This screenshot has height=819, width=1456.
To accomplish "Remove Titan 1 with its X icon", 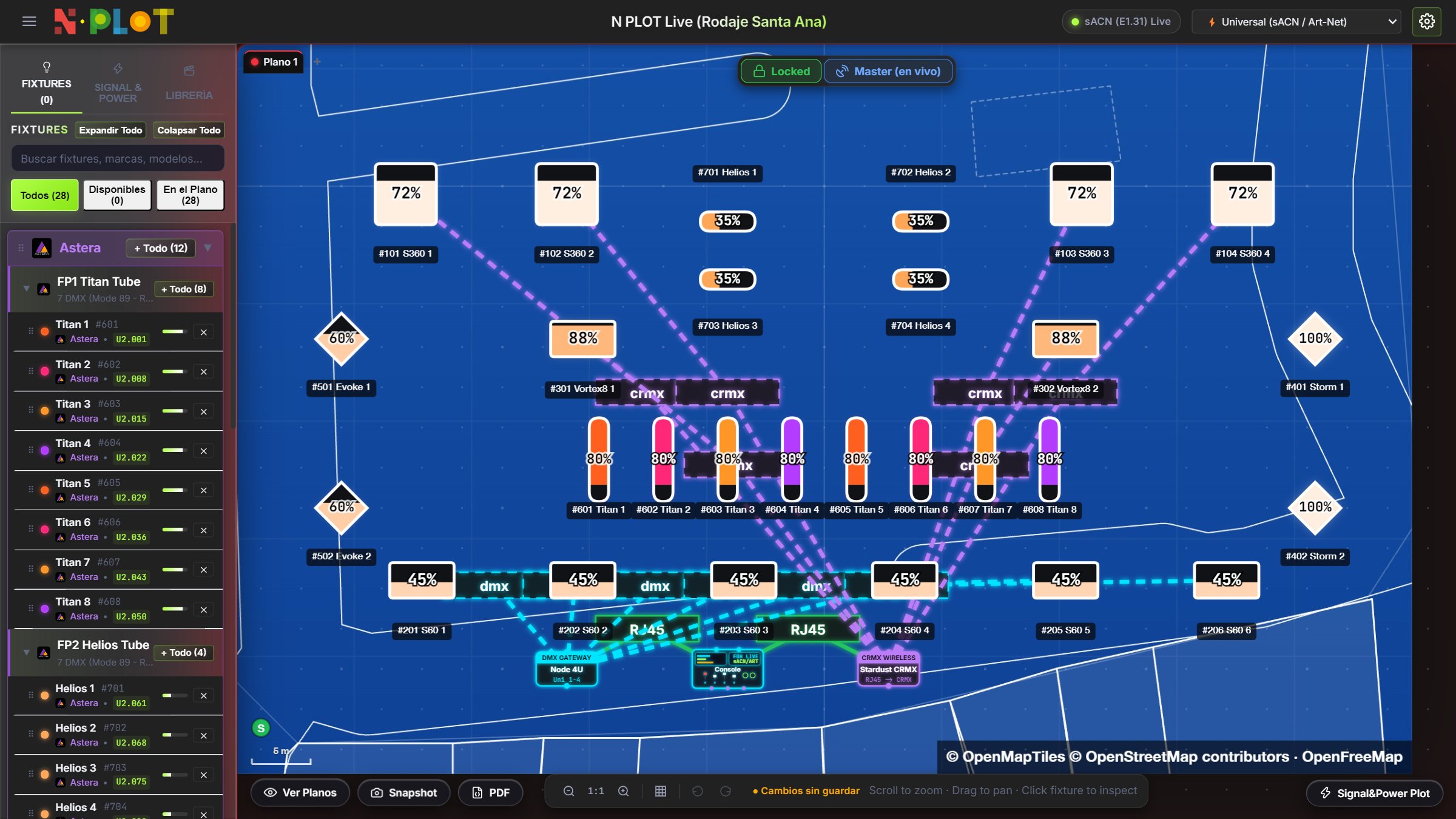I will tap(204, 332).
